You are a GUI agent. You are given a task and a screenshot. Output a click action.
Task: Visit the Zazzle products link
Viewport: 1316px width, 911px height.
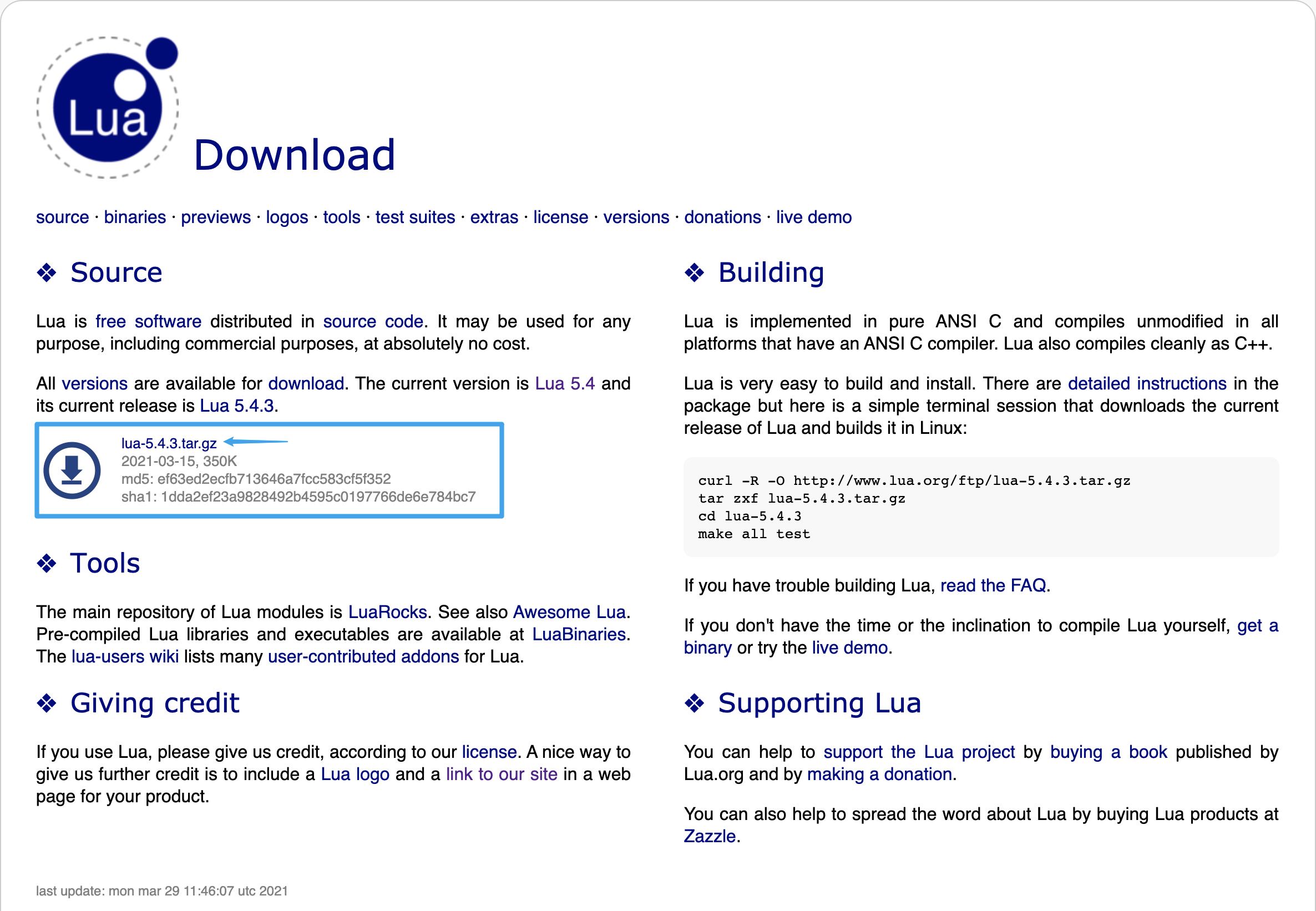[x=710, y=836]
